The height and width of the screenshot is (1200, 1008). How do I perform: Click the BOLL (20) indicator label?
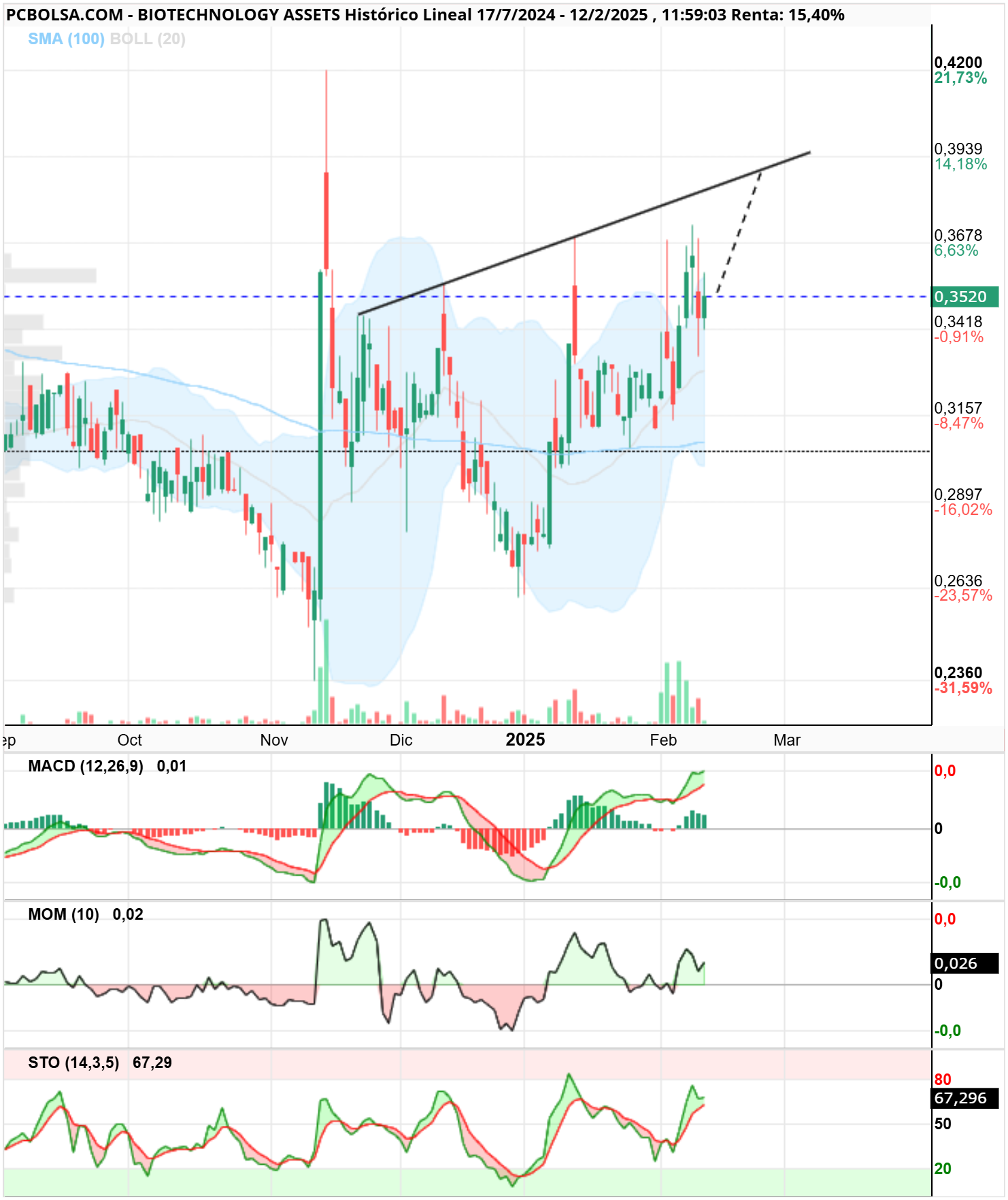(147, 39)
